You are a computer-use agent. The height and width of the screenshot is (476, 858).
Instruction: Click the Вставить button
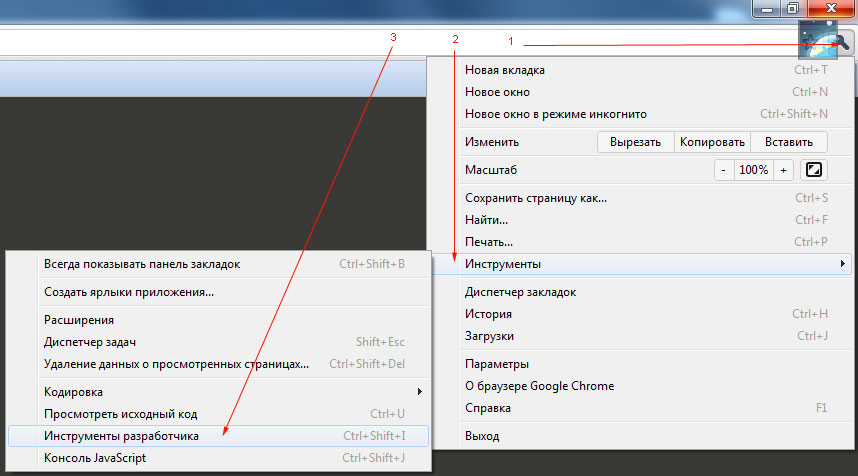point(789,142)
